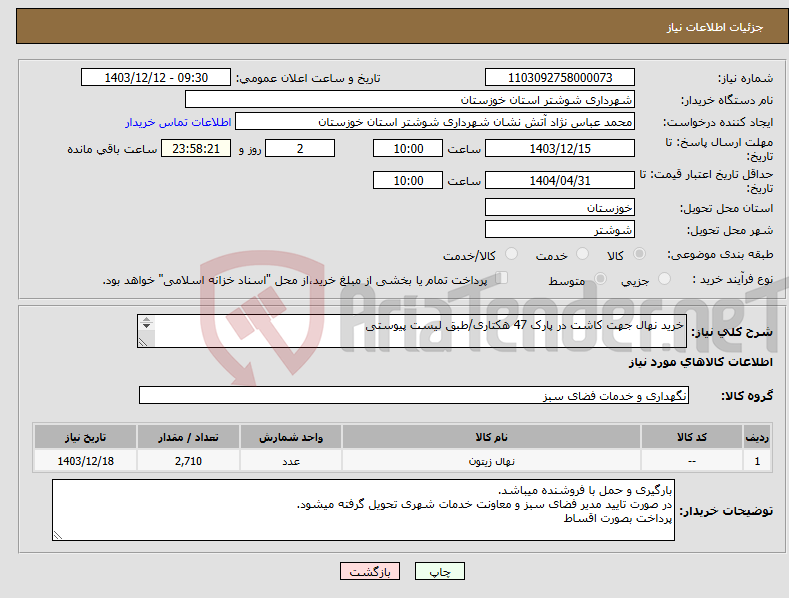Click the resize handle of description box
The width and height of the screenshot is (789, 598).
click(143, 342)
